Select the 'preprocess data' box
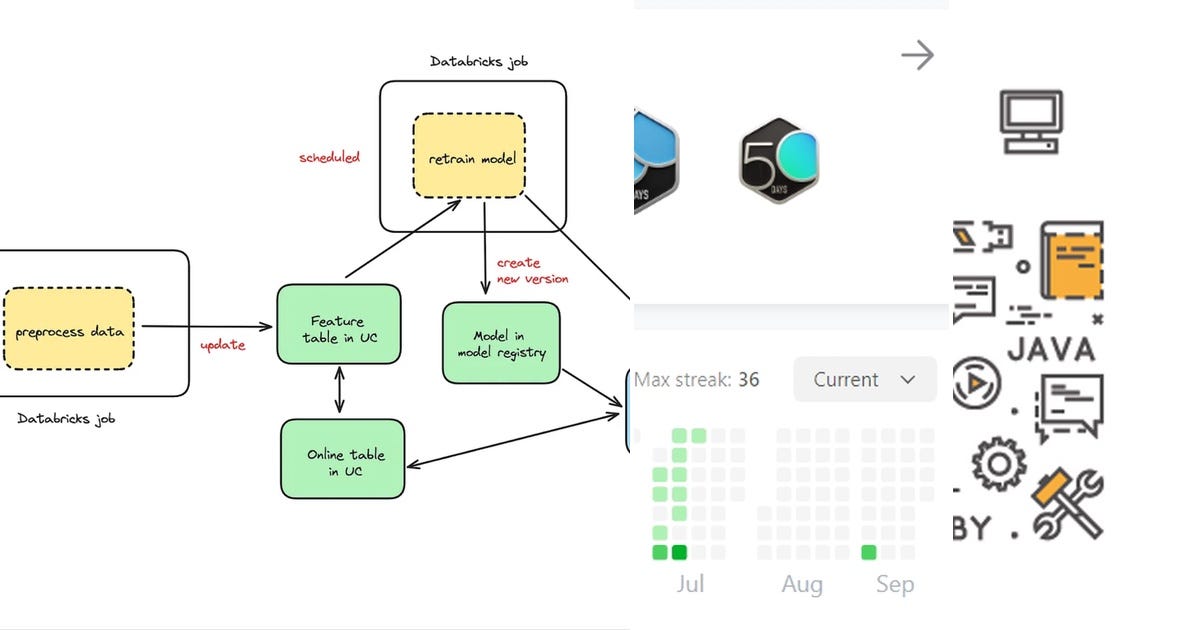This screenshot has height=630, width=1200. (x=69, y=329)
